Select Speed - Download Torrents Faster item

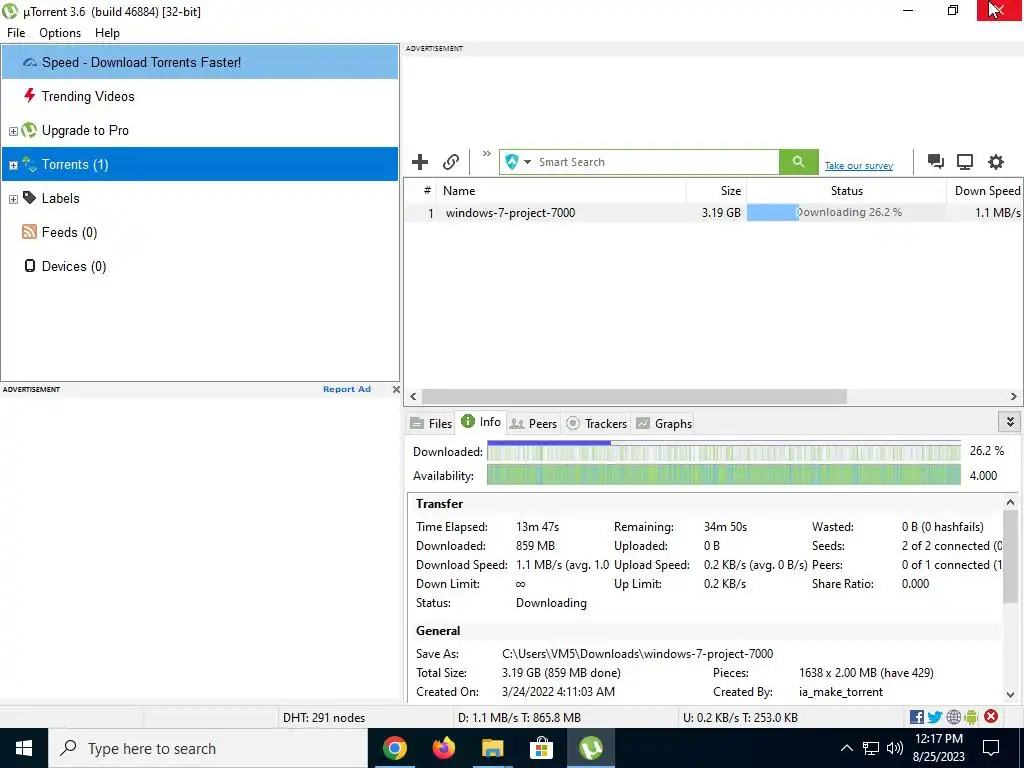(x=200, y=62)
